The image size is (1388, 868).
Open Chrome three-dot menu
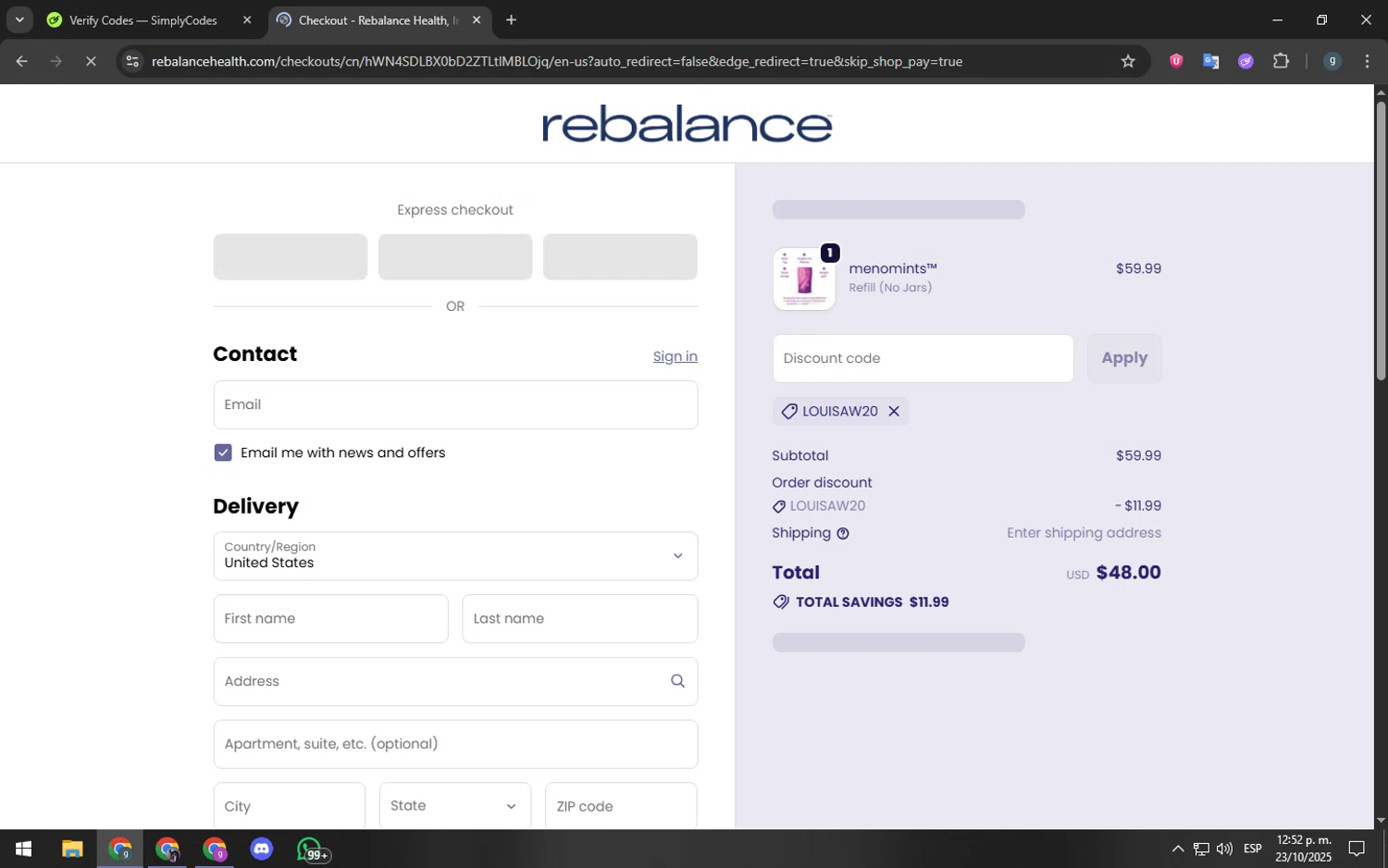click(x=1367, y=61)
